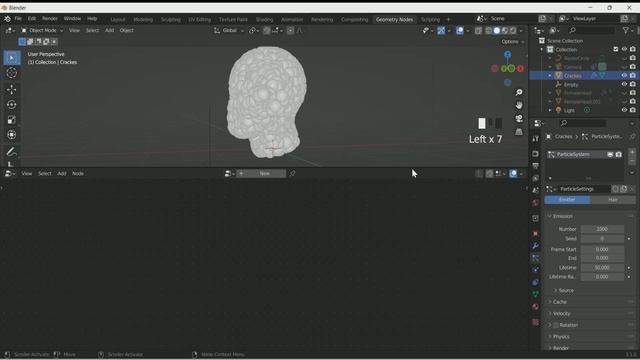The image size is (640, 360).
Task: Toggle camera view icon in viewport
Action: (x=519, y=118)
